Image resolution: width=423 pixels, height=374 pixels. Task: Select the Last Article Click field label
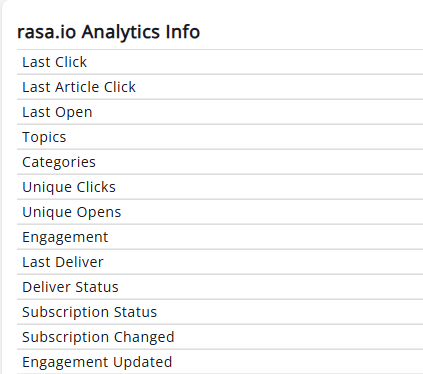(79, 87)
